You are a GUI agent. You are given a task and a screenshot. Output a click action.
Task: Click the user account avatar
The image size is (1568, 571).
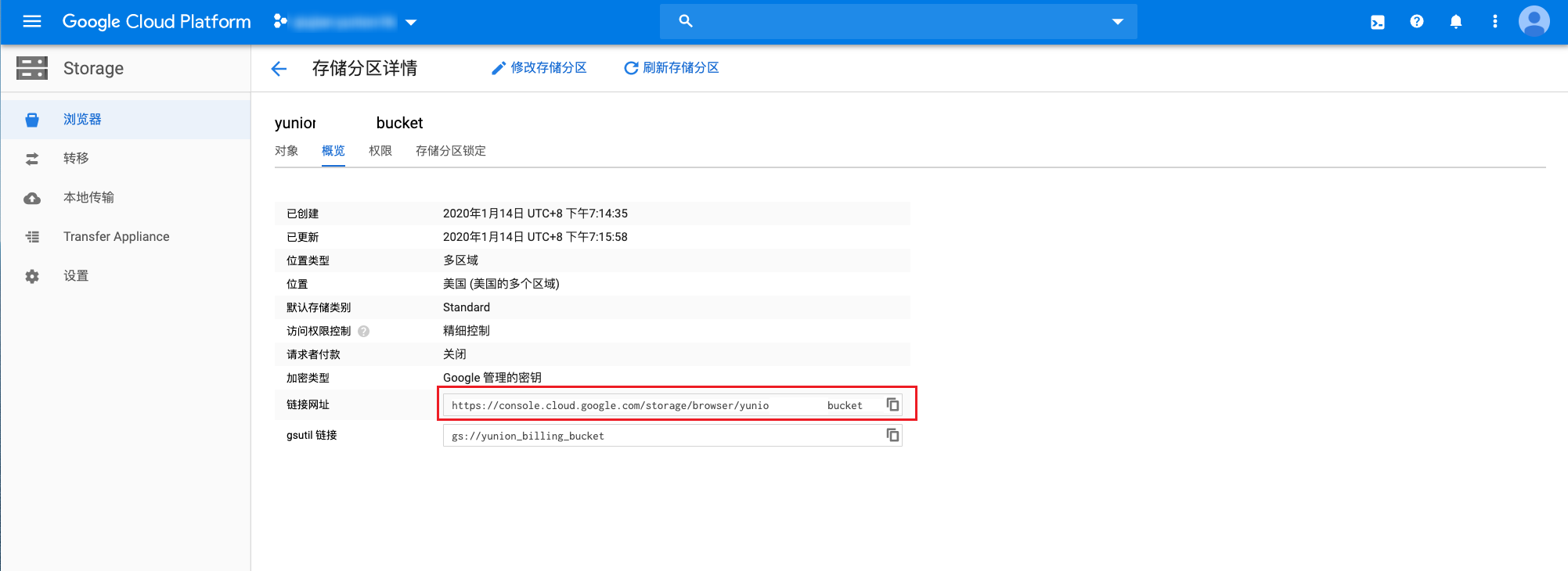coord(1534,21)
